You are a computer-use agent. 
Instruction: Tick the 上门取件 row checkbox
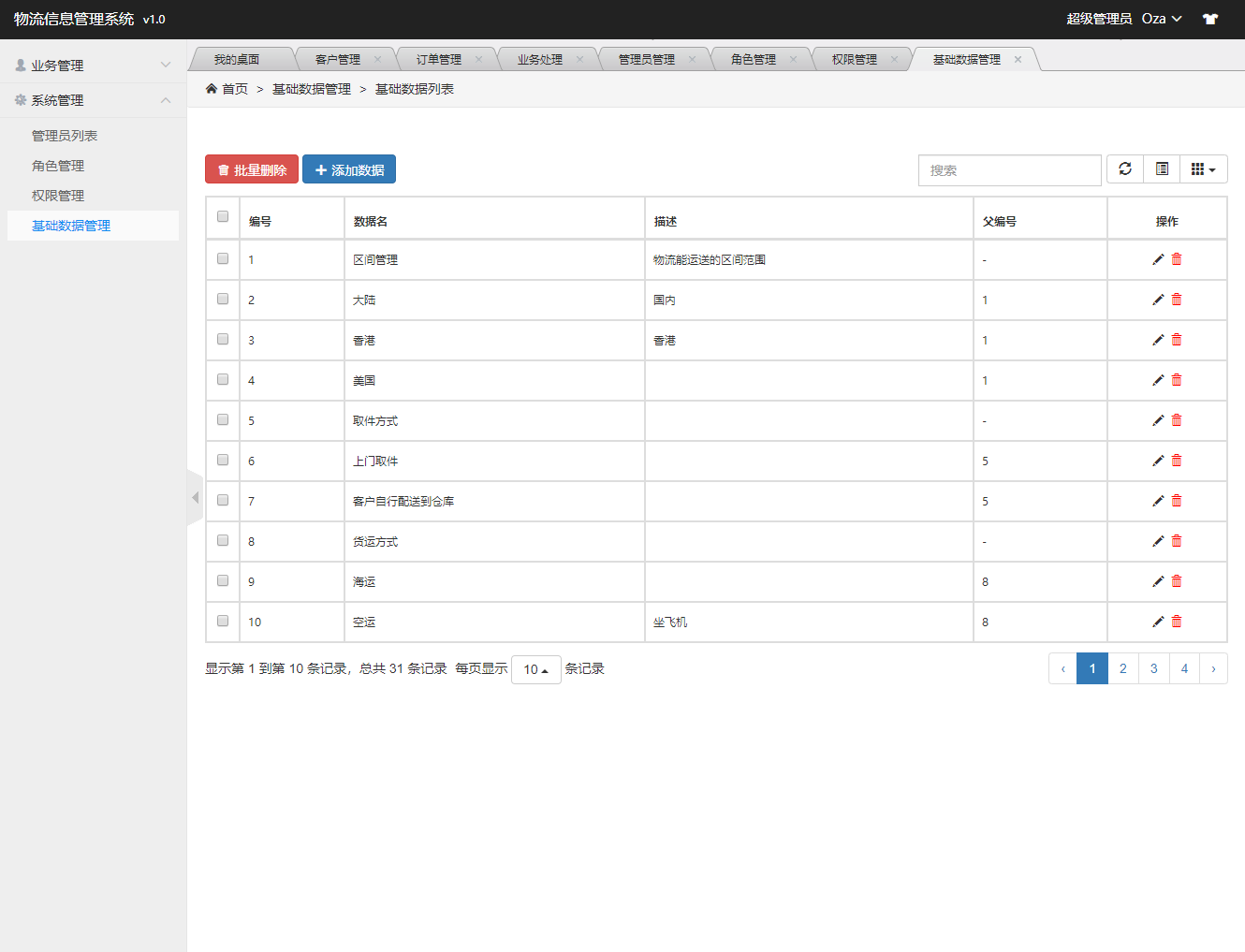coord(223,460)
